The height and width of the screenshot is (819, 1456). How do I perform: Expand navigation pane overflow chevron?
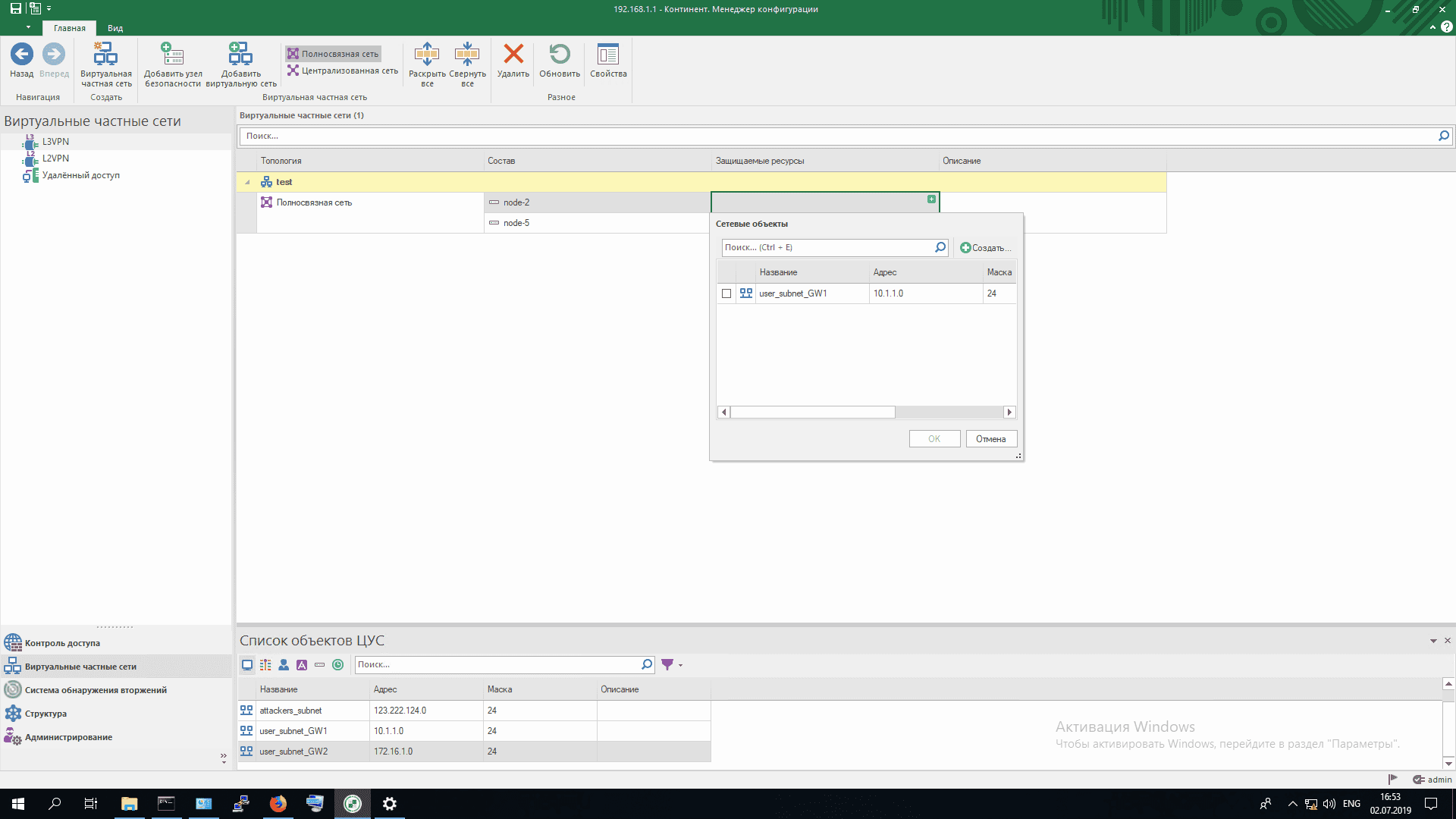point(223,757)
